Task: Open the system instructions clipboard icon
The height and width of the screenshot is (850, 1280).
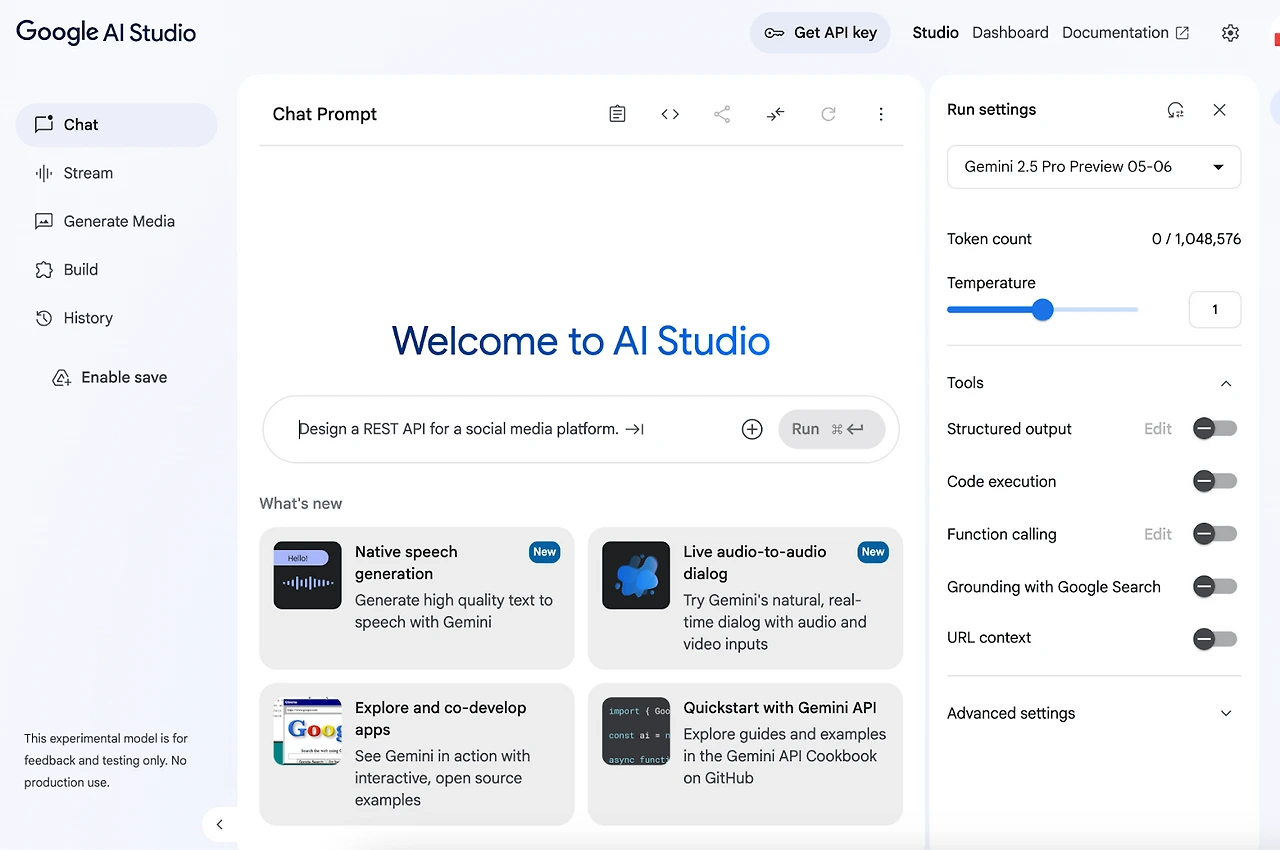Action: click(x=618, y=114)
